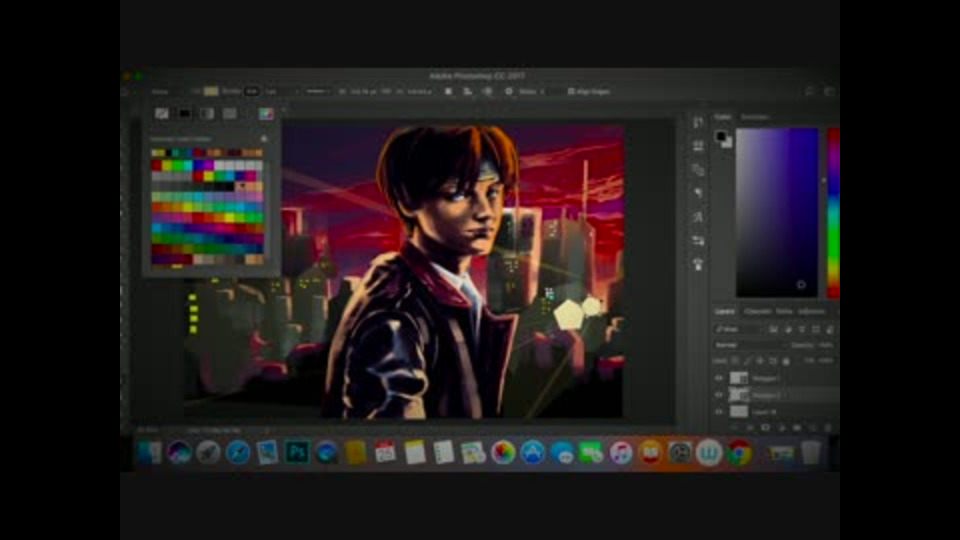This screenshot has height=540, width=960.
Task: Switch to the Color tab
Action: [x=723, y=116]
